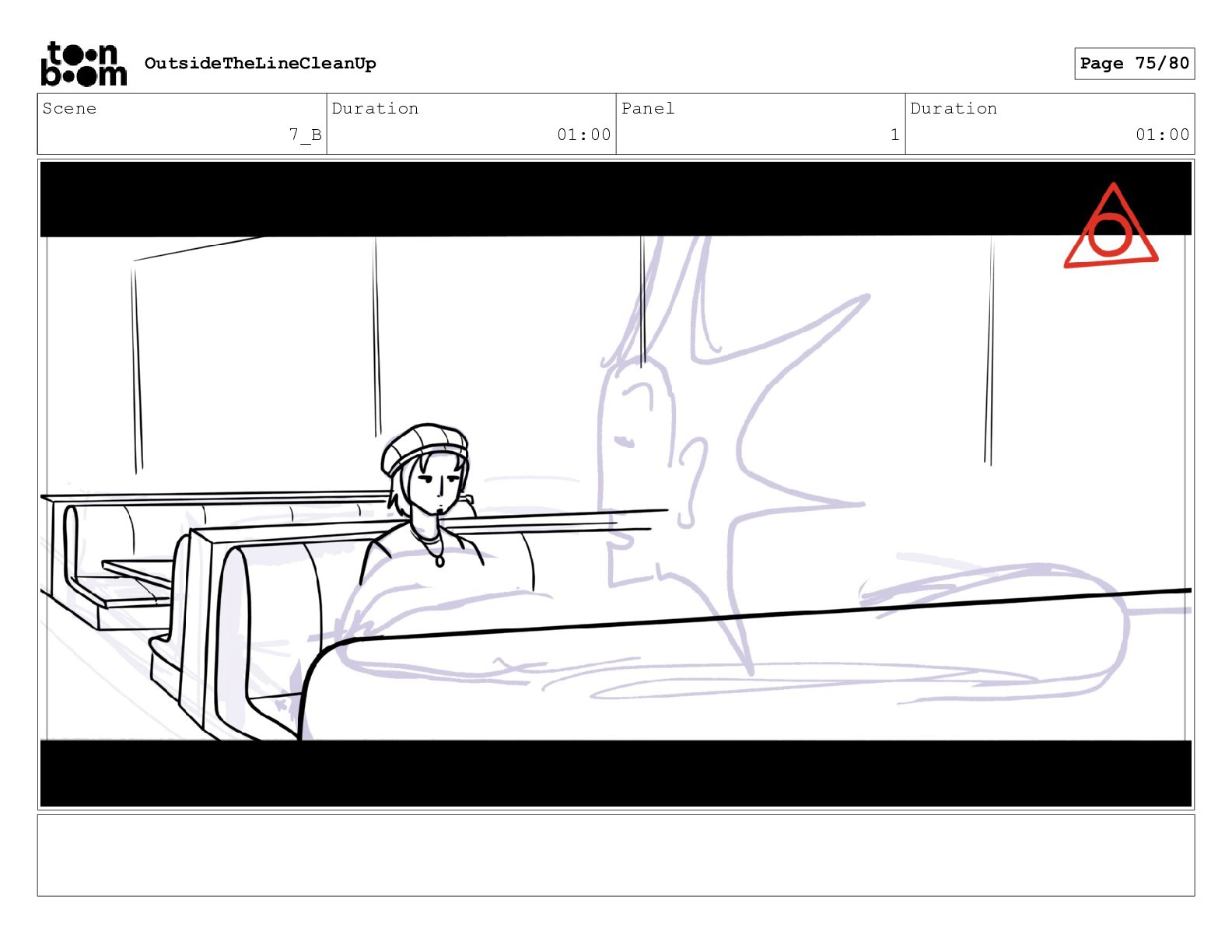1232x952 pixels.
Task: Click the scene Duration label
Action: 375,109
